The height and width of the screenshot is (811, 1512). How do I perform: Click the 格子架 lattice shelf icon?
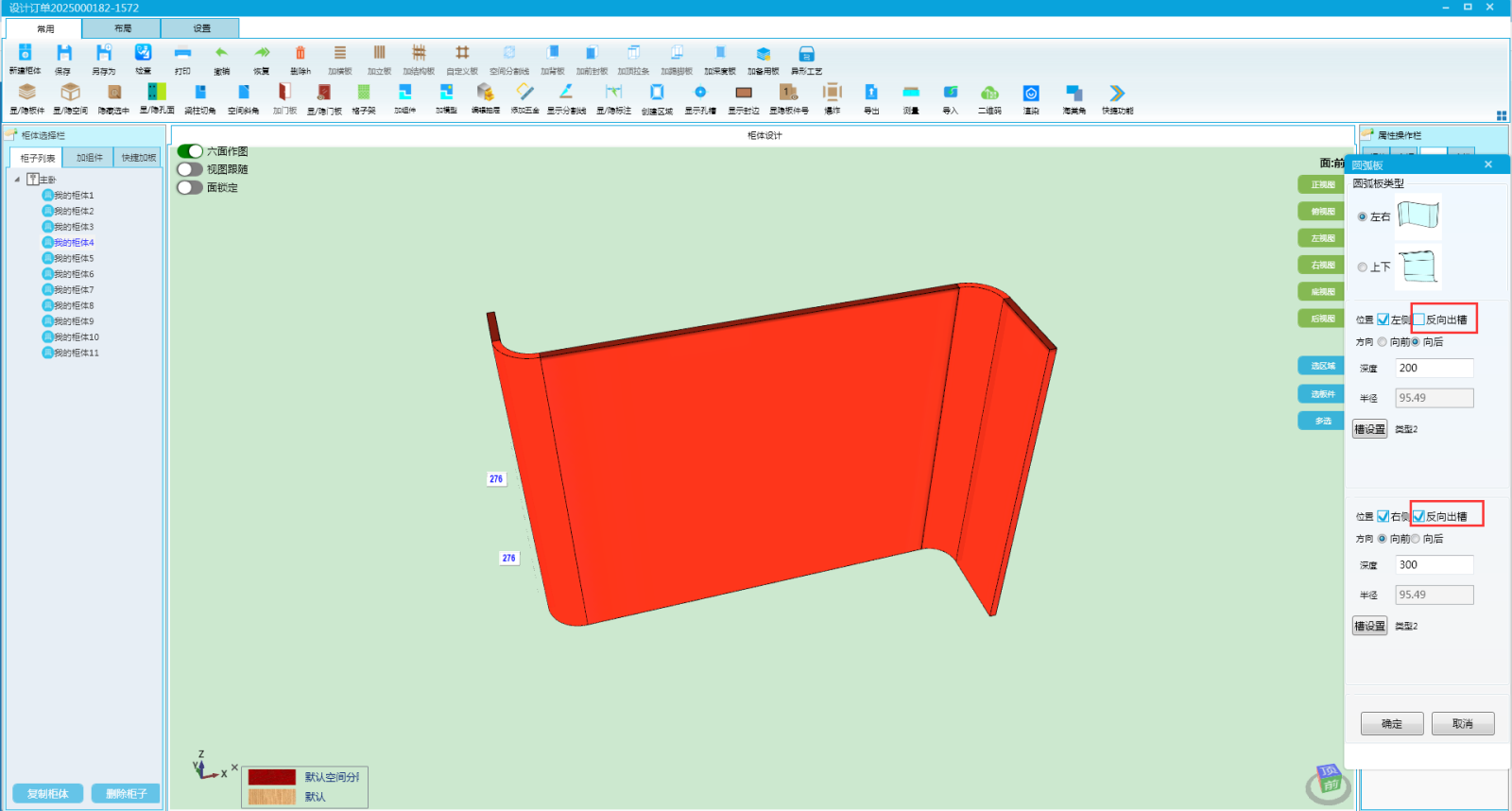click(364, 92)
